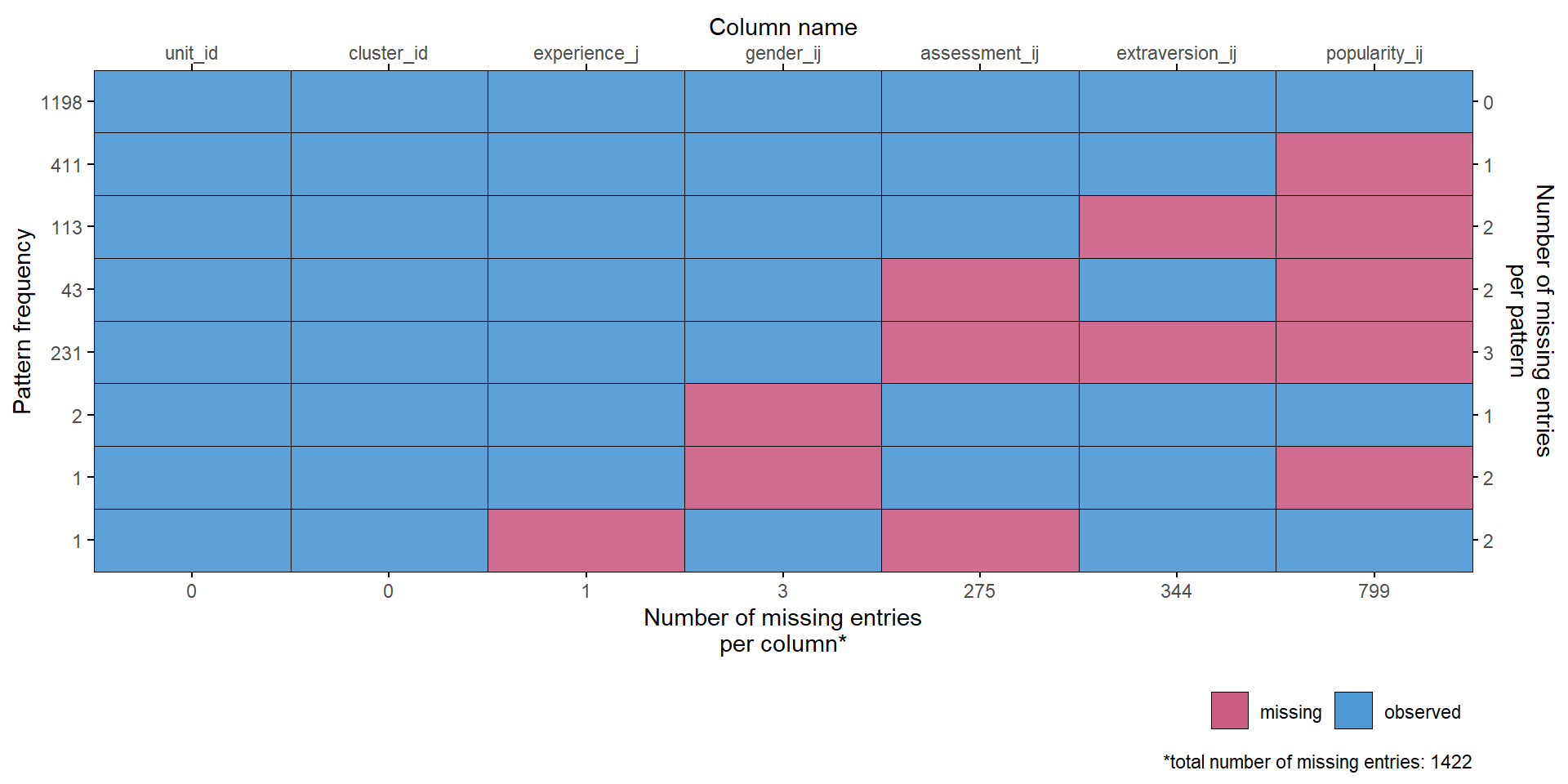Click the "Pattern frequency" axis title
Screen dimensions: 1568x784
point(23,321)
